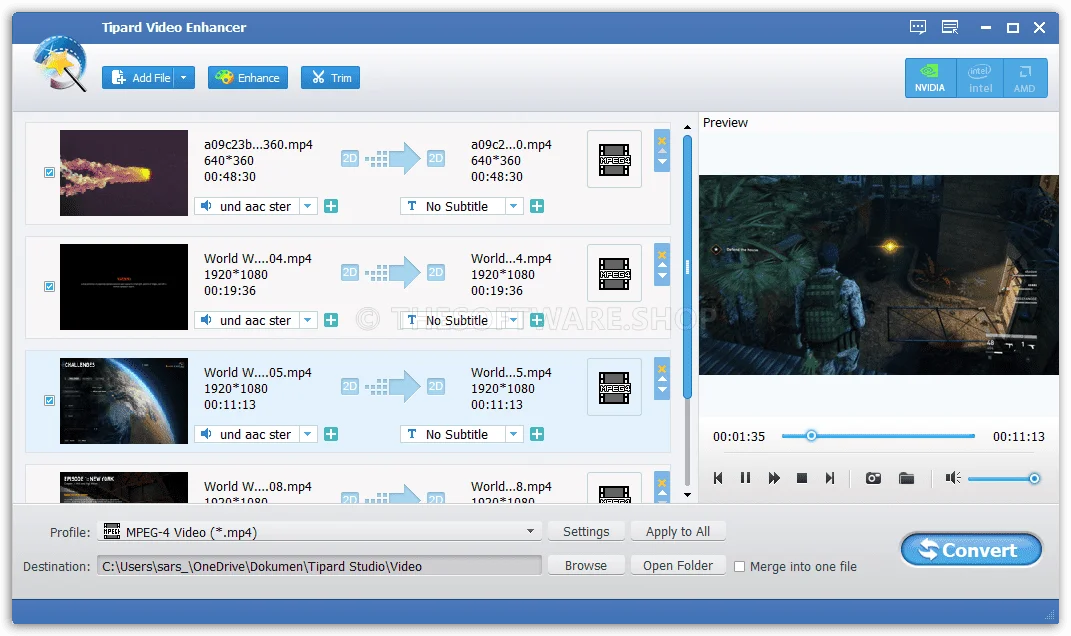Open audio track dropdown for a09c23b...360.mp4
This screenshot has width=1071, height=636.
pyautogui.click(x=307, y=206)
